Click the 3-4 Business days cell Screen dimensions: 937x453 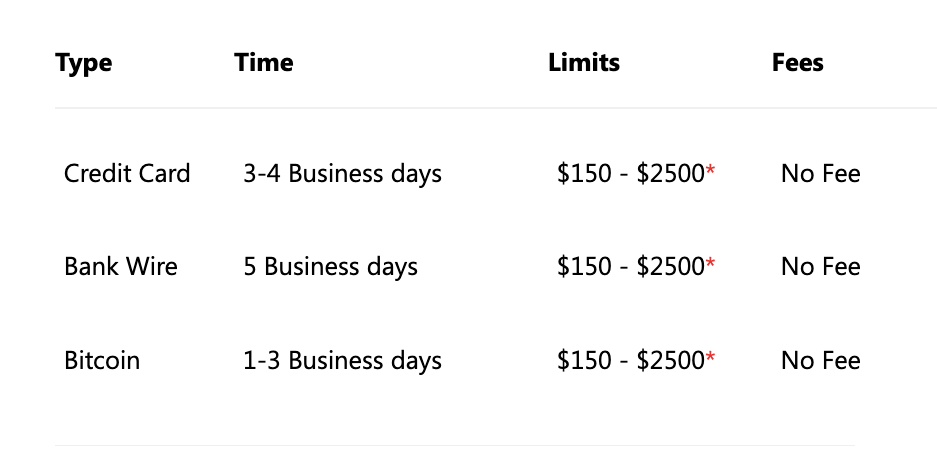pos(342,174)
